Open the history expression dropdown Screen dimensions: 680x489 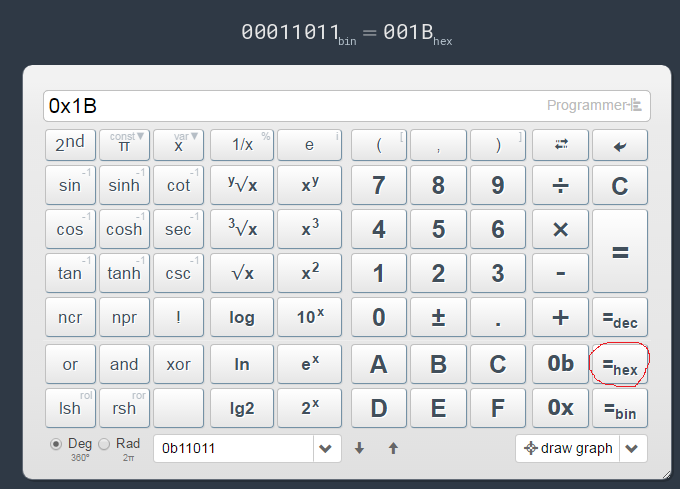(326, 449)
